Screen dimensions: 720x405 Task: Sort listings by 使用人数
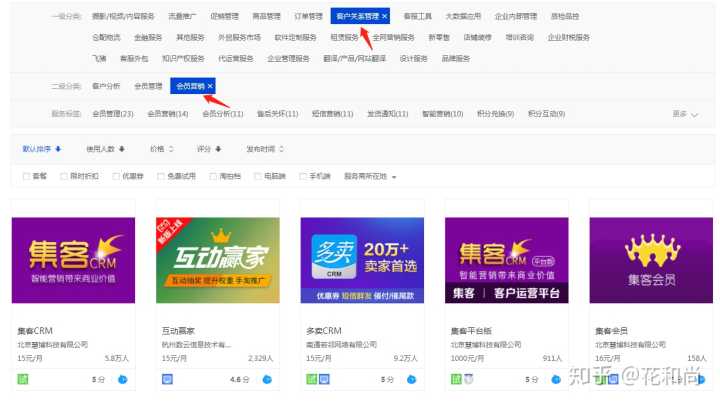(105, 149)
